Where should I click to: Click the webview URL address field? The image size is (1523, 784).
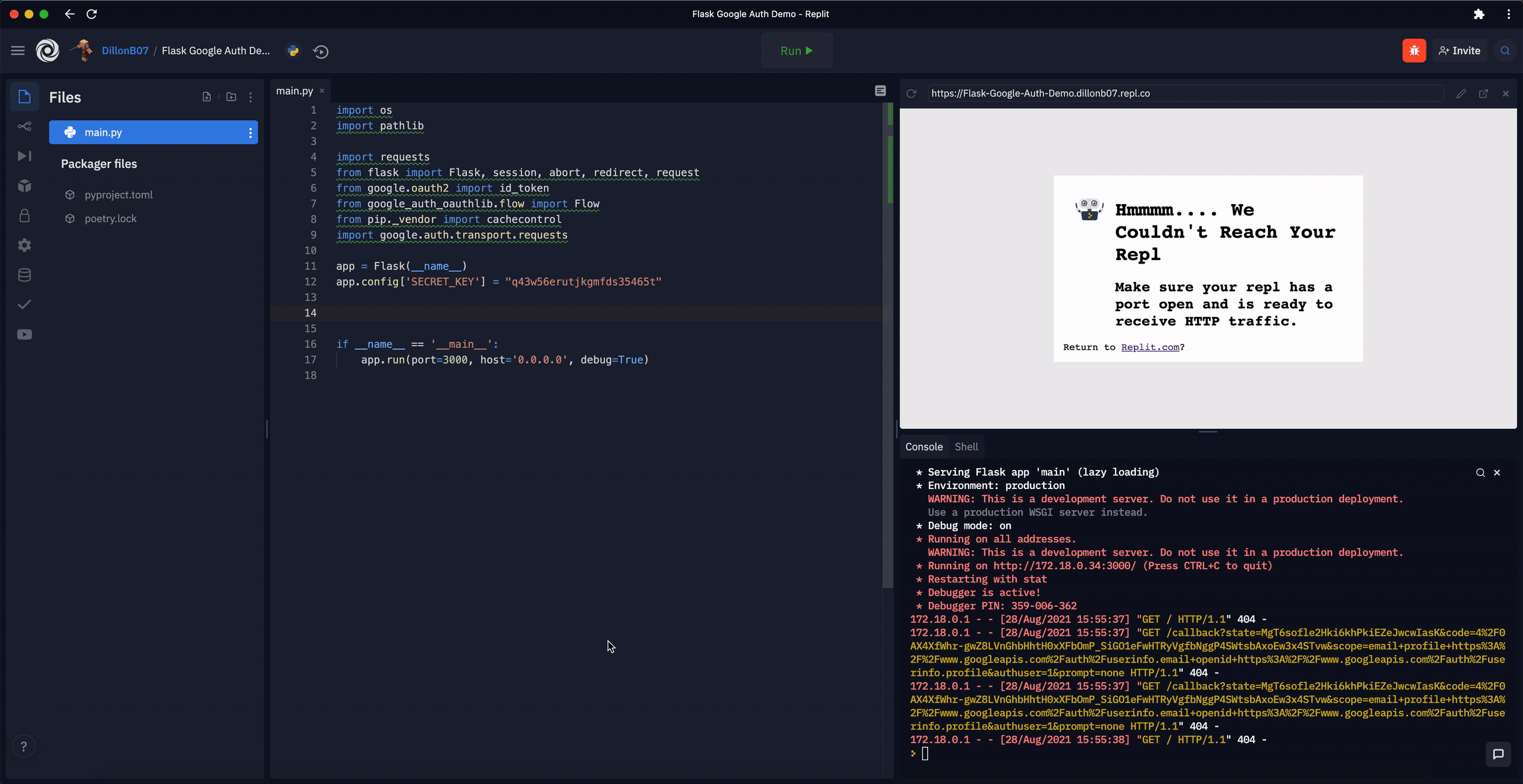(x=1185, y=93)
